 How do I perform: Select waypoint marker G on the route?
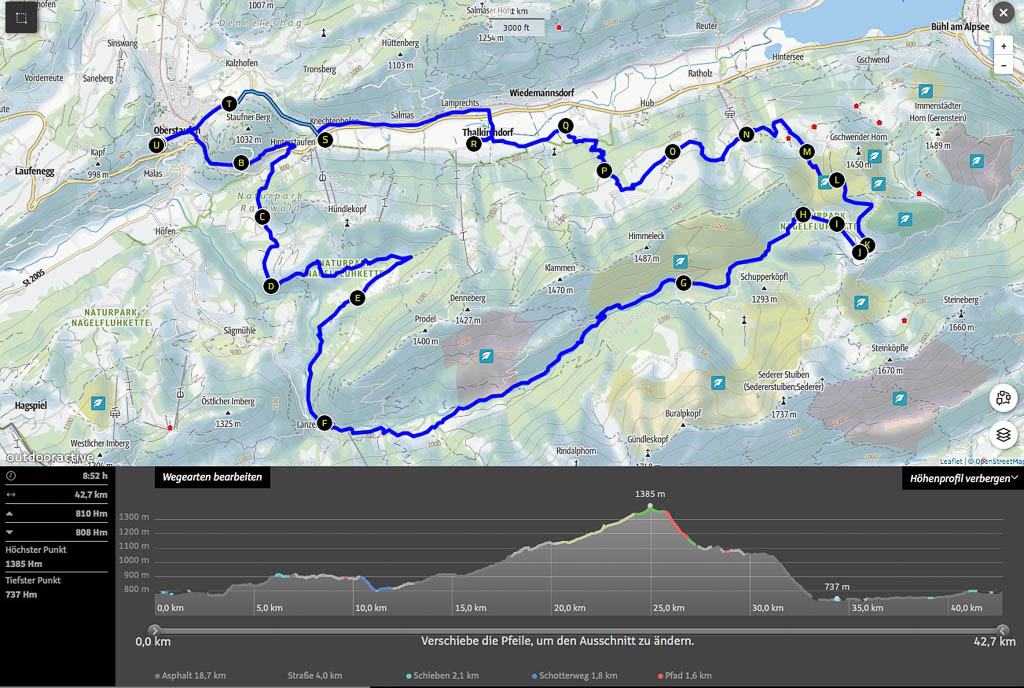tap(683, 282)
